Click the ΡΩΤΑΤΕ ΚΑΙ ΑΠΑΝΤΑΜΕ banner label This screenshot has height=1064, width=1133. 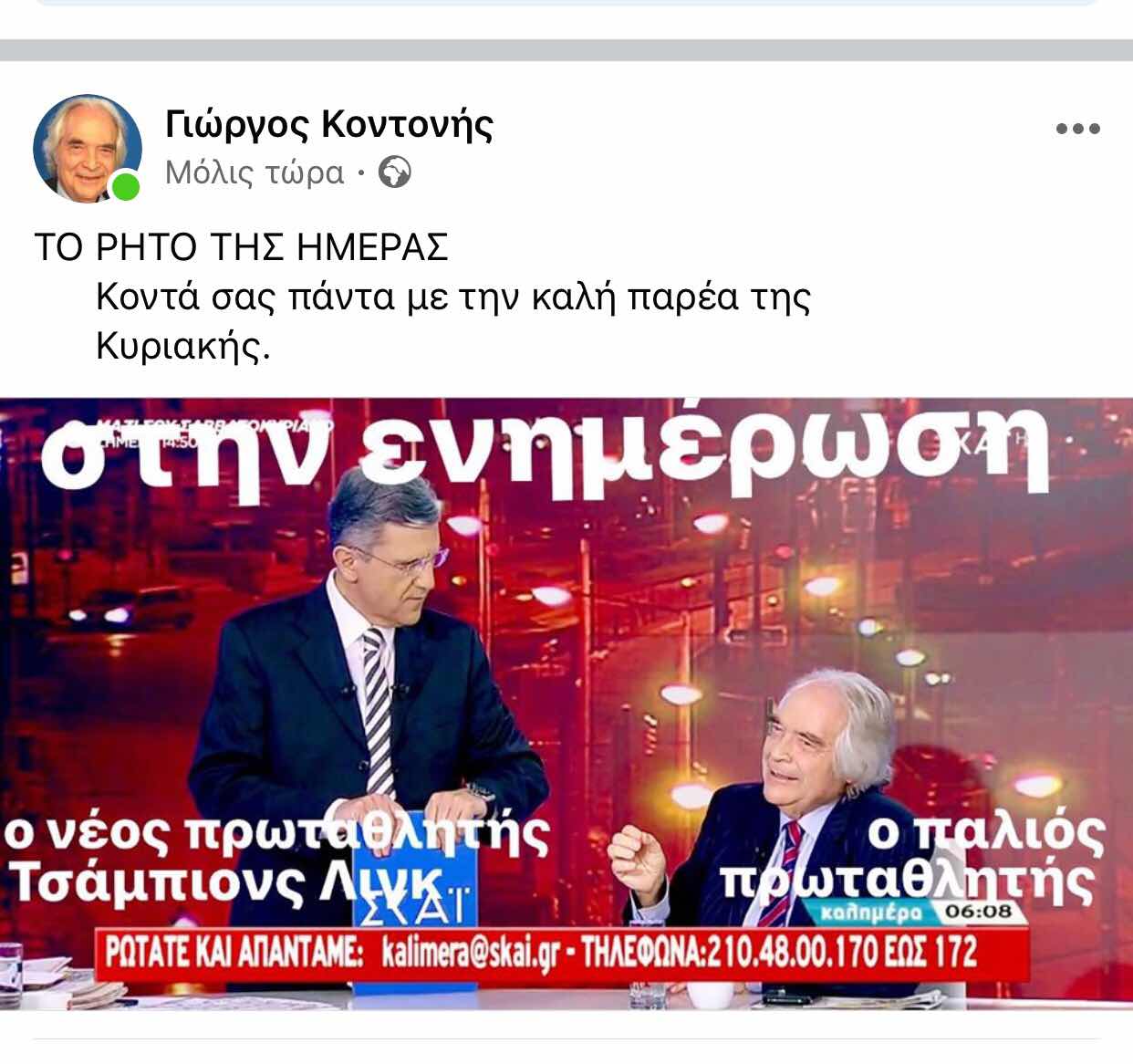click(x=234, y=953)
